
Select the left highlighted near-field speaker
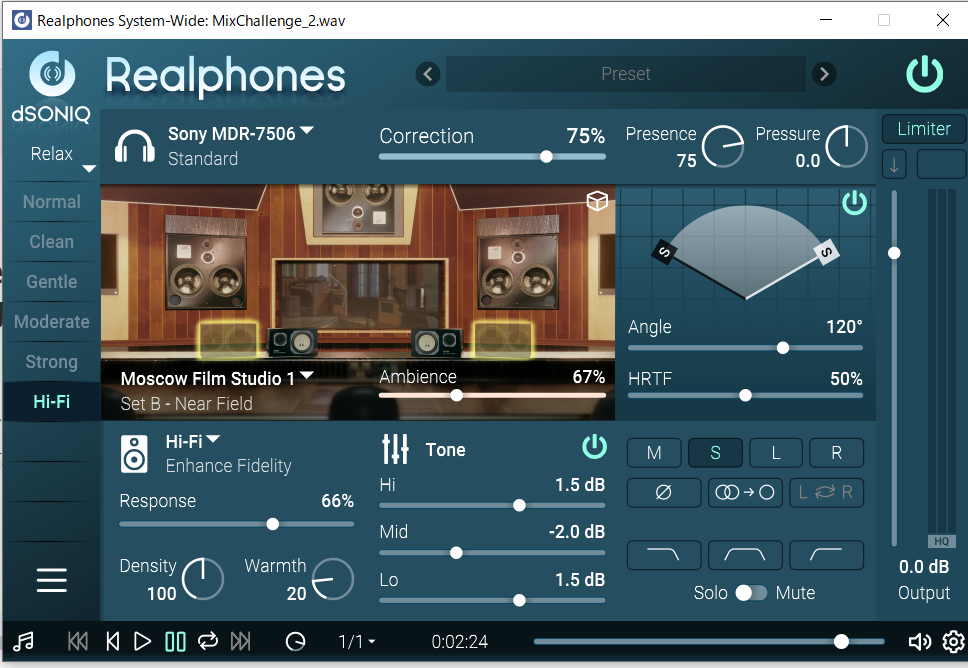click(x=227, y=340)
